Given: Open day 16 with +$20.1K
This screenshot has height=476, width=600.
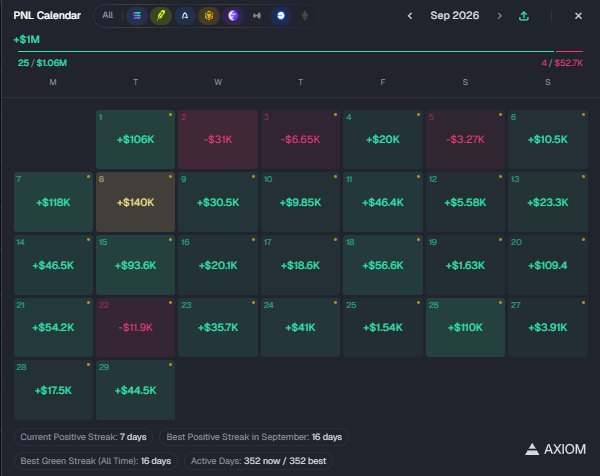Looking at the screenshot, I should (x=218, y=265).
